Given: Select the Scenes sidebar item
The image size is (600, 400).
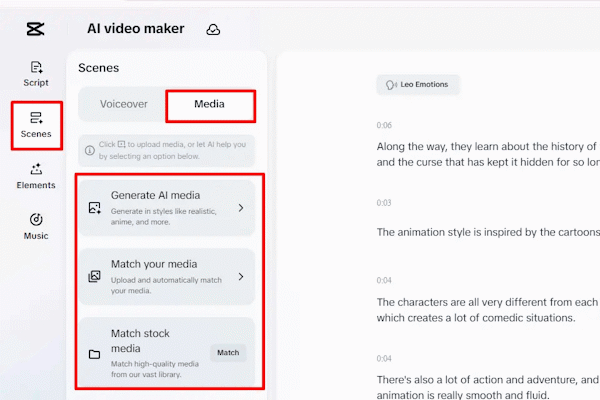Looking at the screenshot, I should [x=36, y=125].
